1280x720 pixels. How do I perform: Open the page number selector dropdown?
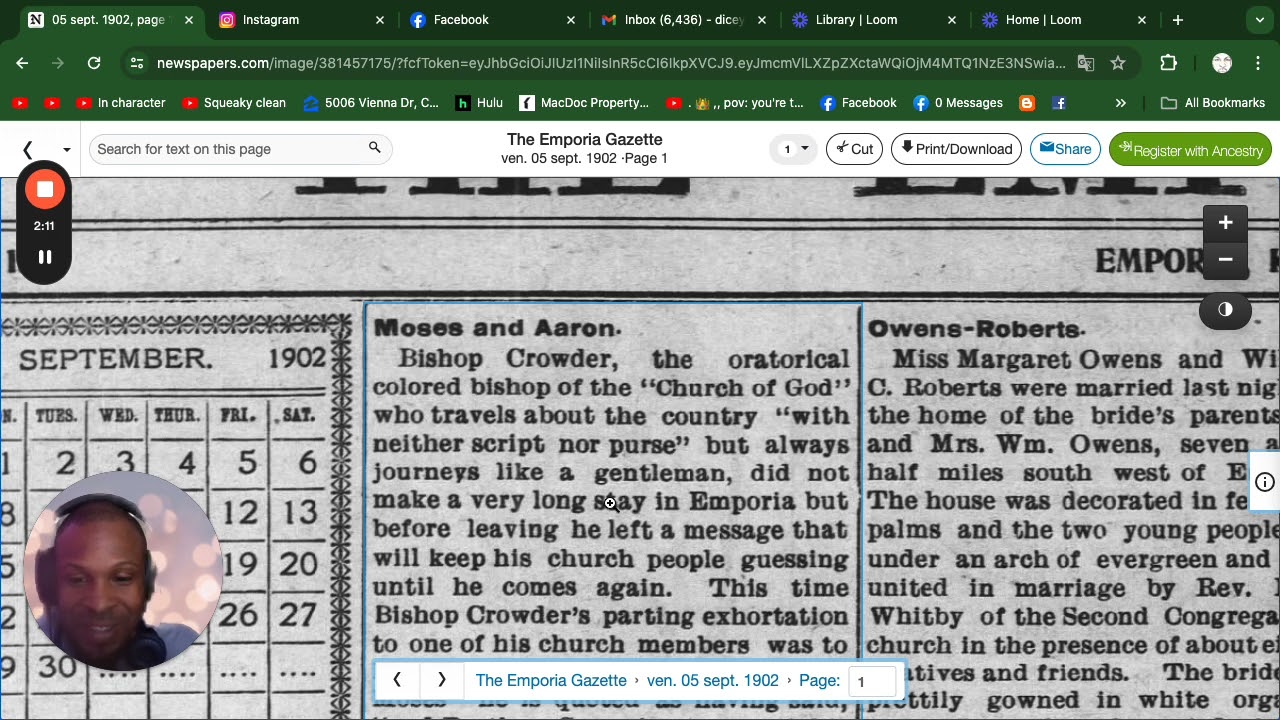(794, 149)
